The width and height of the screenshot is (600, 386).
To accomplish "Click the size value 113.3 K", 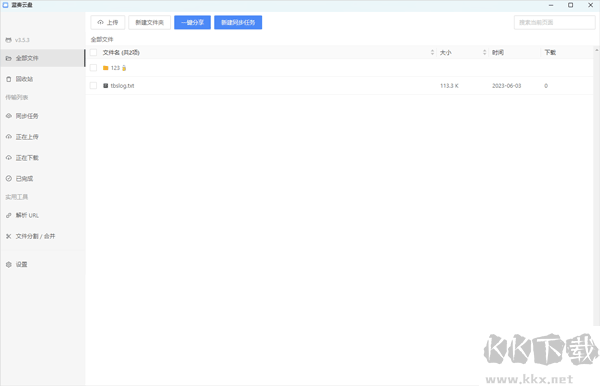I will [x=449, y=86].
